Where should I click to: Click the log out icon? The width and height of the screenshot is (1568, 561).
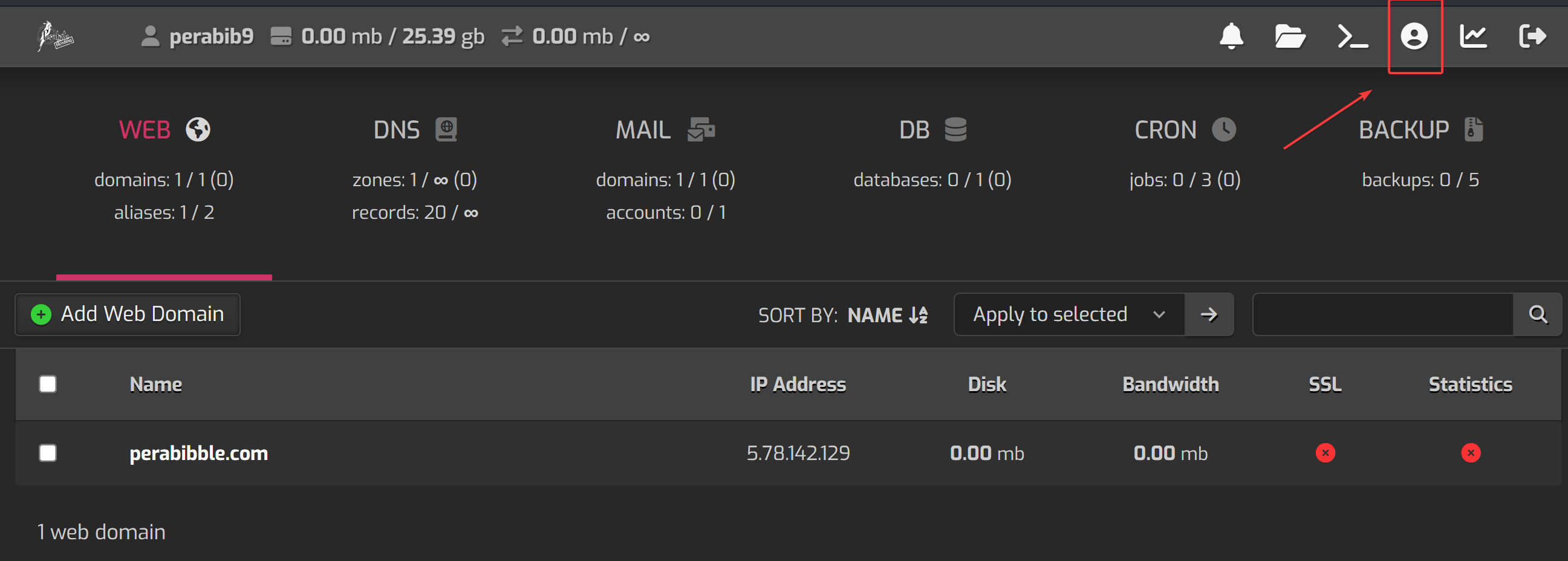[x=1532, y=36]
